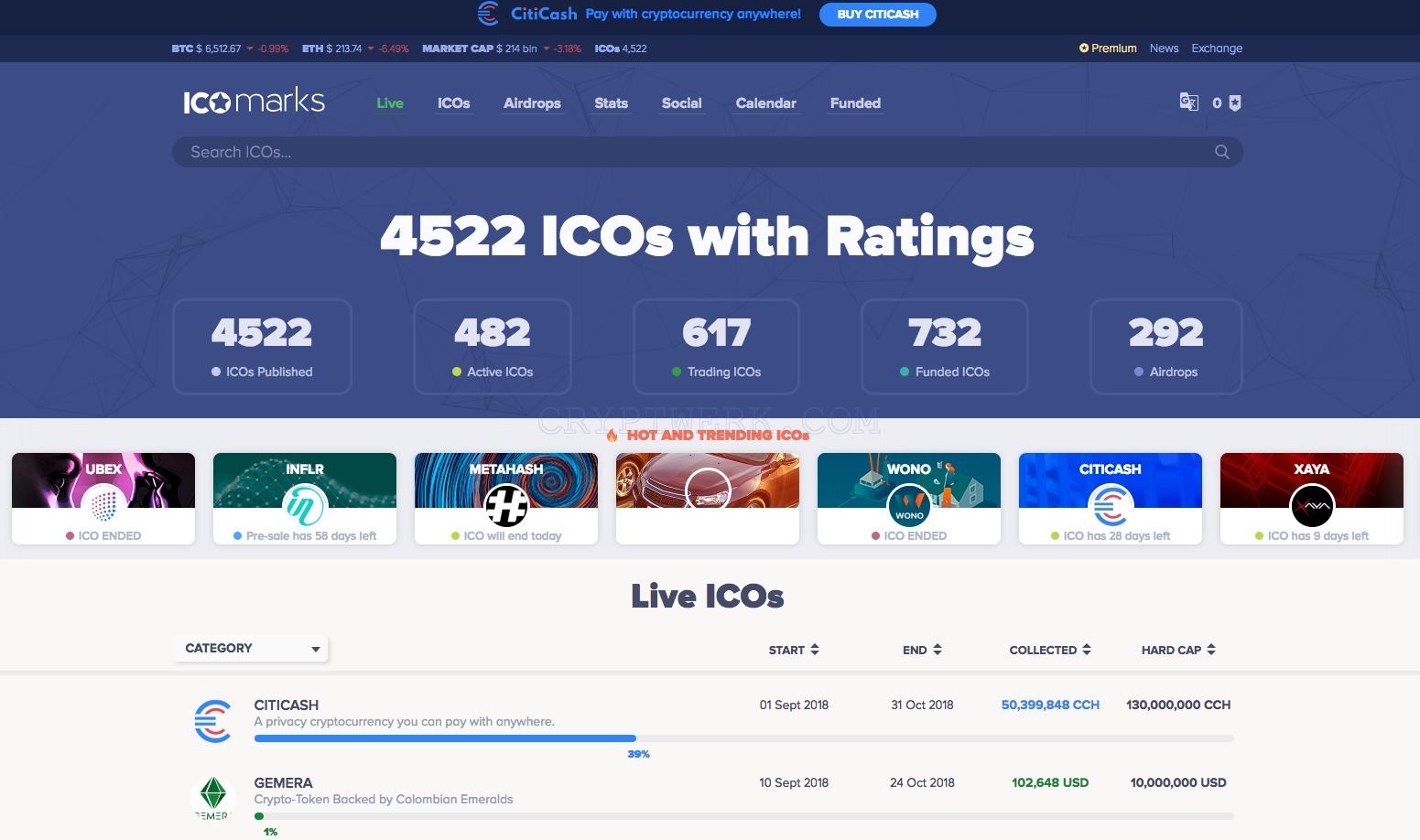Click the CITICASH 39% progress bar
The image size is (1420, 840).
pos(743,738)
